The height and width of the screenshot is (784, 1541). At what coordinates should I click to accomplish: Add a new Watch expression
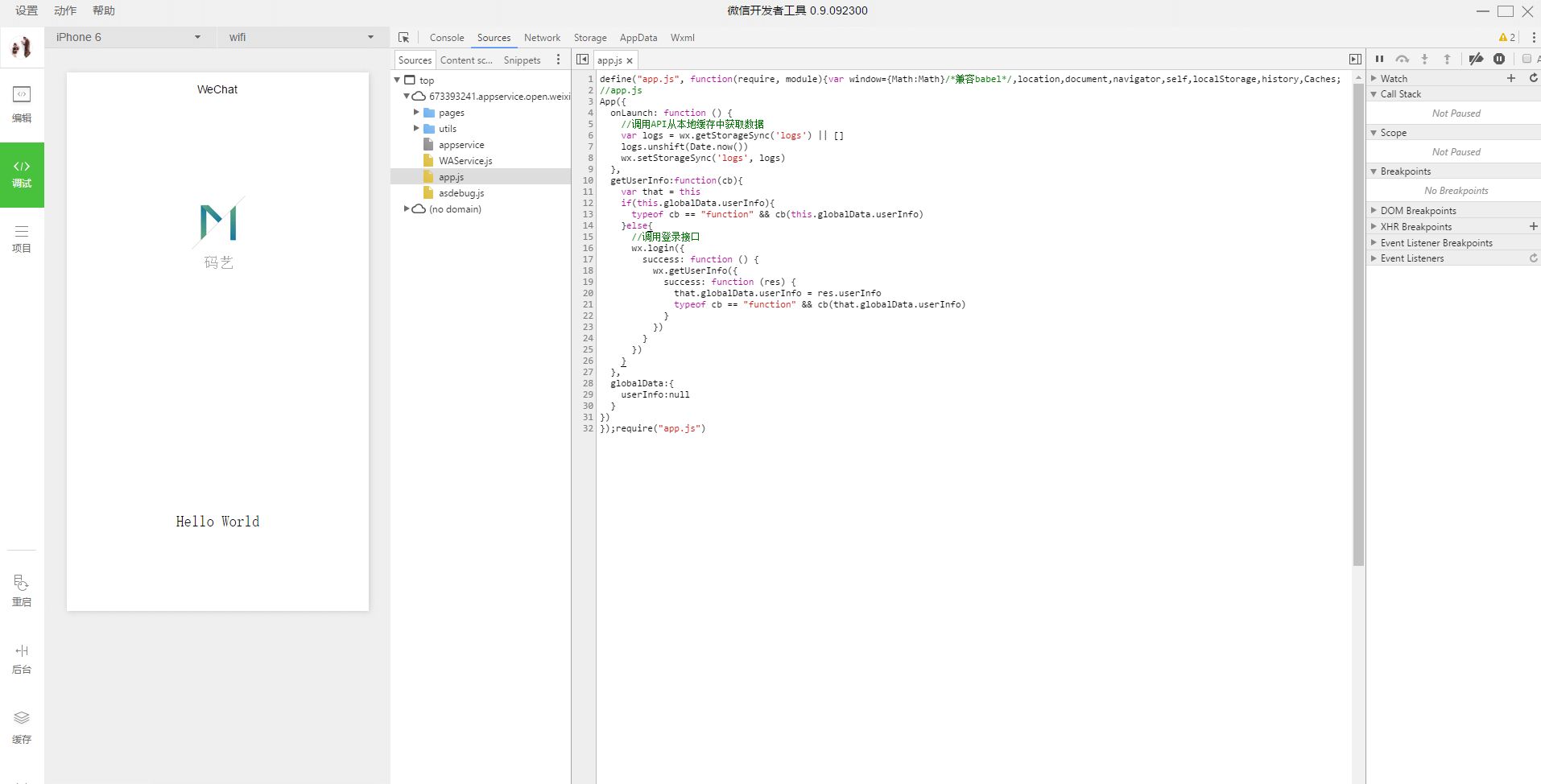tap(1511, 78)
